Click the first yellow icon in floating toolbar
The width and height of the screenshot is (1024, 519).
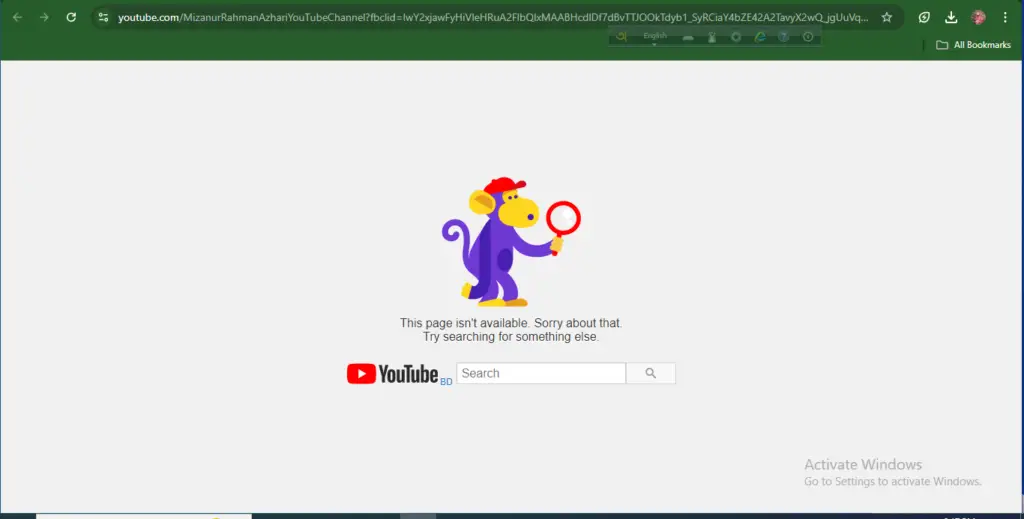pos(622,37)
